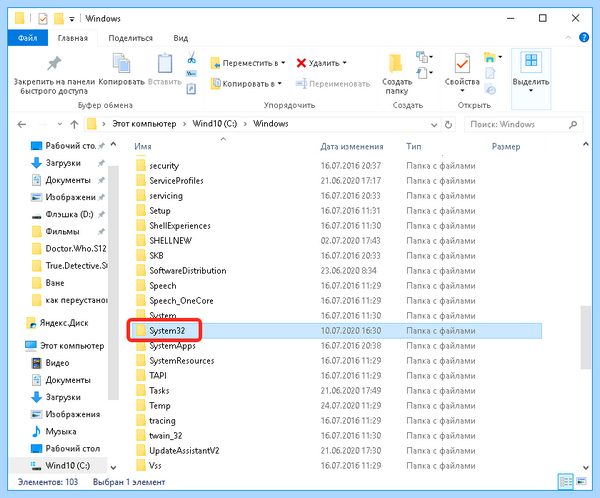Switch to Вид tab
The image size is (600, 498).
[x=181, y=38]
